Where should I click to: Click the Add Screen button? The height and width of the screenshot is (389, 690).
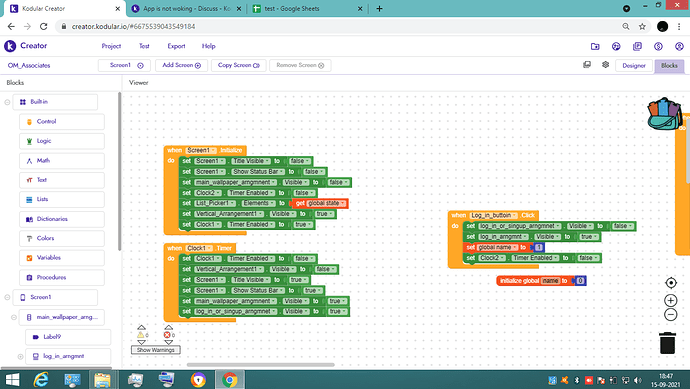coord(181,66)
